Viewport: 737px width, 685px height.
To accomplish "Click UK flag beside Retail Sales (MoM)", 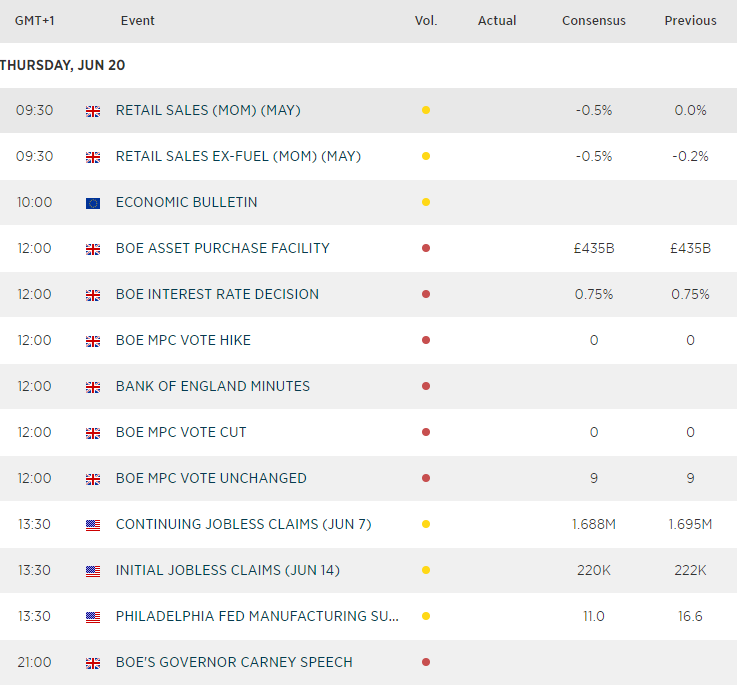I will pyautogui.click(x=93, y=111).
